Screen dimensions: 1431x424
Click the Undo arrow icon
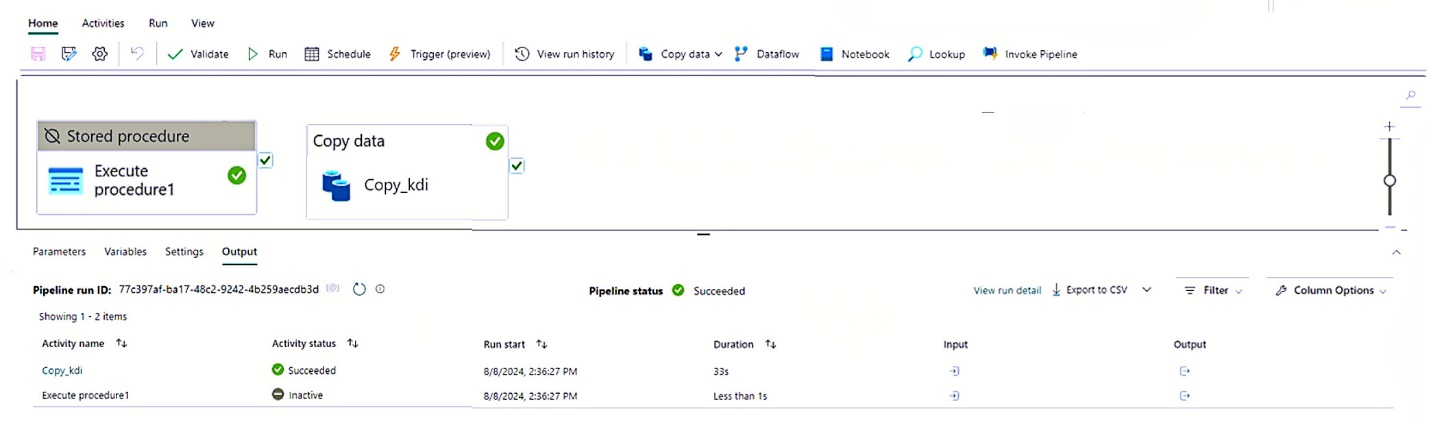(x=137, y=54)
